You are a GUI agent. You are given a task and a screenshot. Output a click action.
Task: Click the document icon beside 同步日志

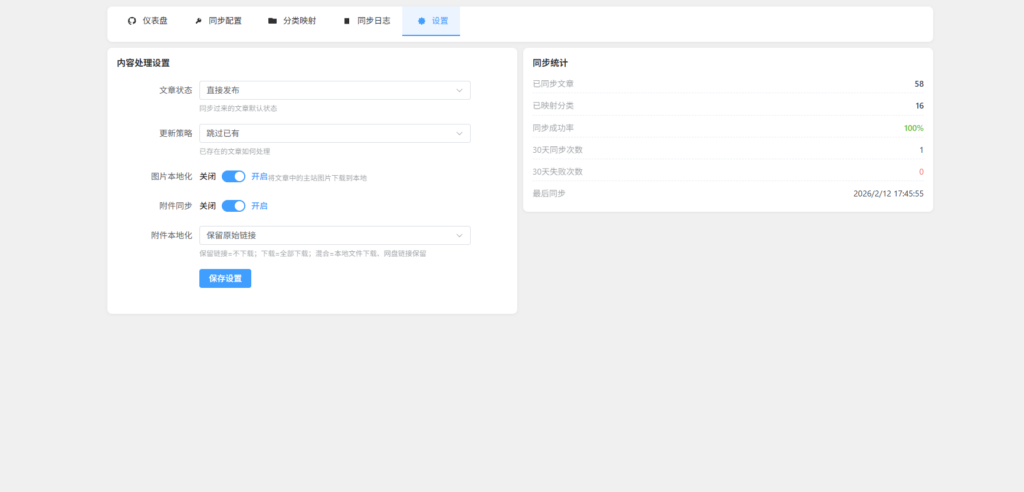[347, 20]
